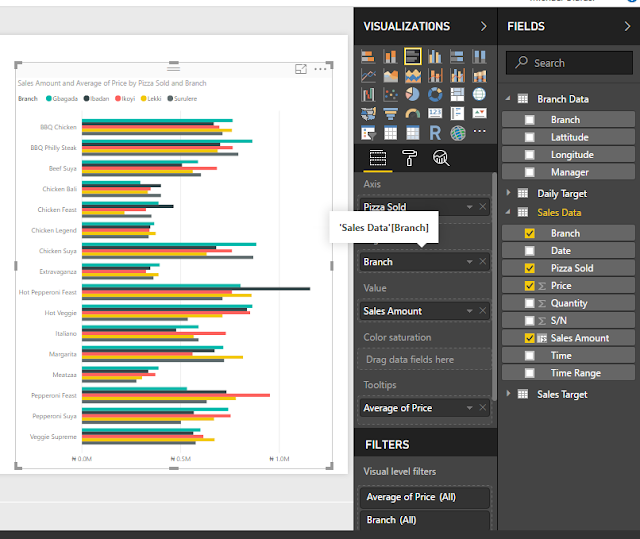
Task: Uncheck the Pizza Sold field checkbox
Action: 529,268
